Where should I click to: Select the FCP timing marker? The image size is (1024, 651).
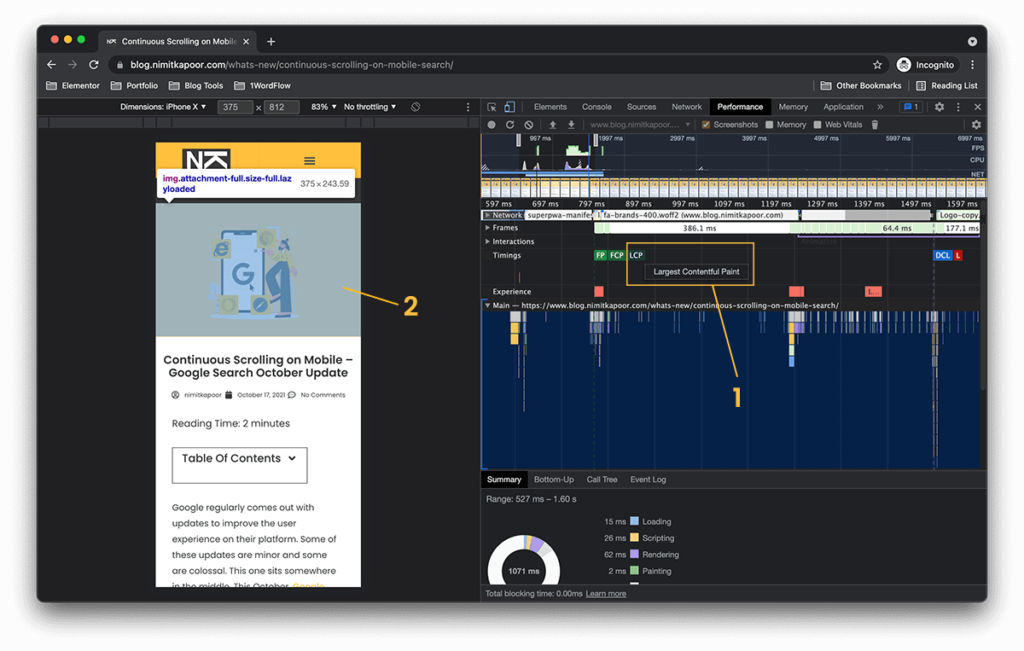click(x=616, y=255)
